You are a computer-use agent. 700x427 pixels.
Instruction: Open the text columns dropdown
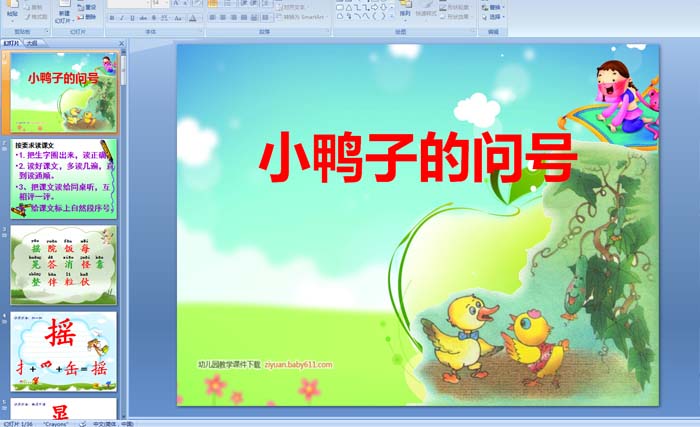[x=266, y=17]
